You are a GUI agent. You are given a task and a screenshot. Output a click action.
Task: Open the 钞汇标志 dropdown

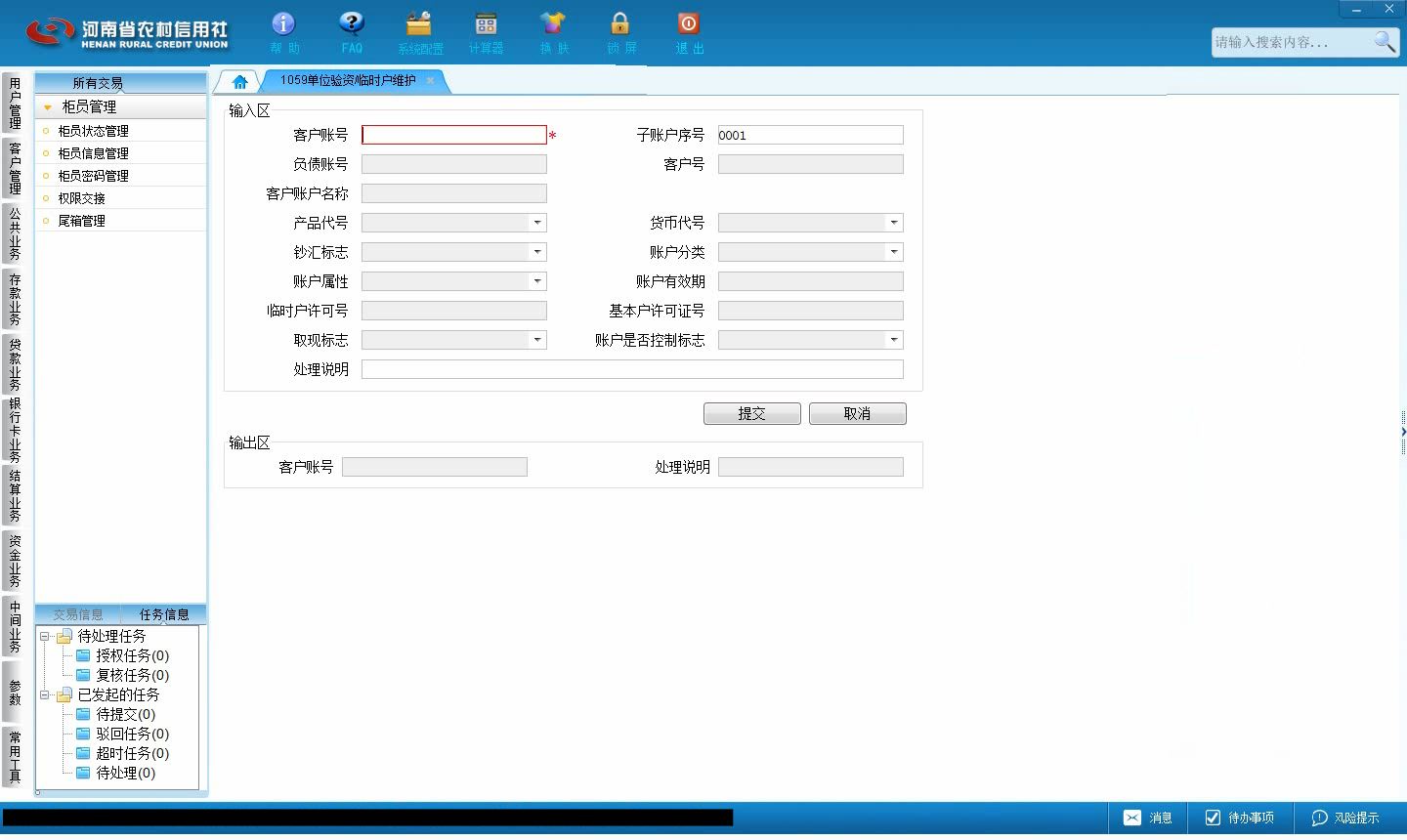(x=536, y=252)
